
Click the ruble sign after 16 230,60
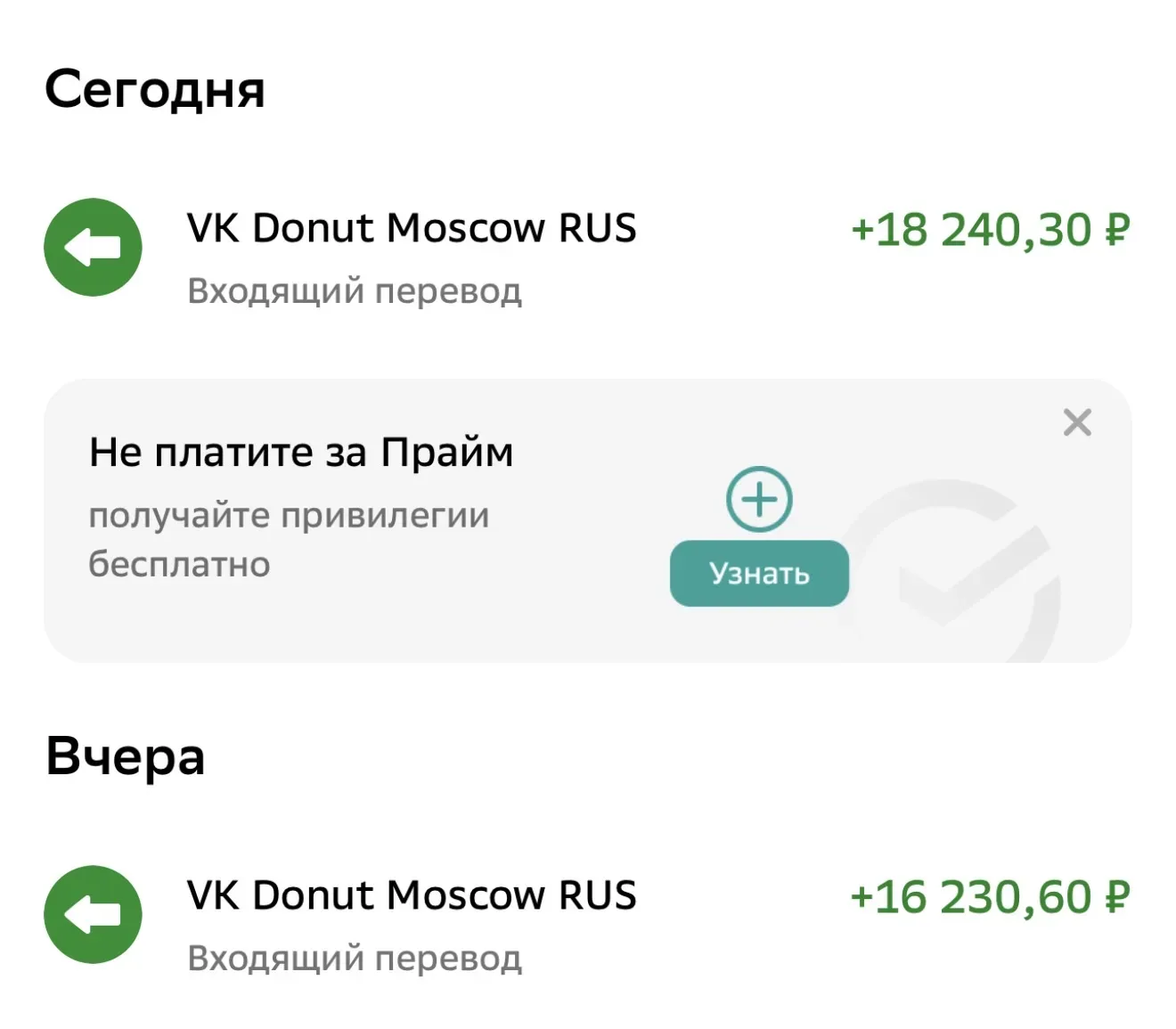pyautogui.click(x=1117, y=897)
